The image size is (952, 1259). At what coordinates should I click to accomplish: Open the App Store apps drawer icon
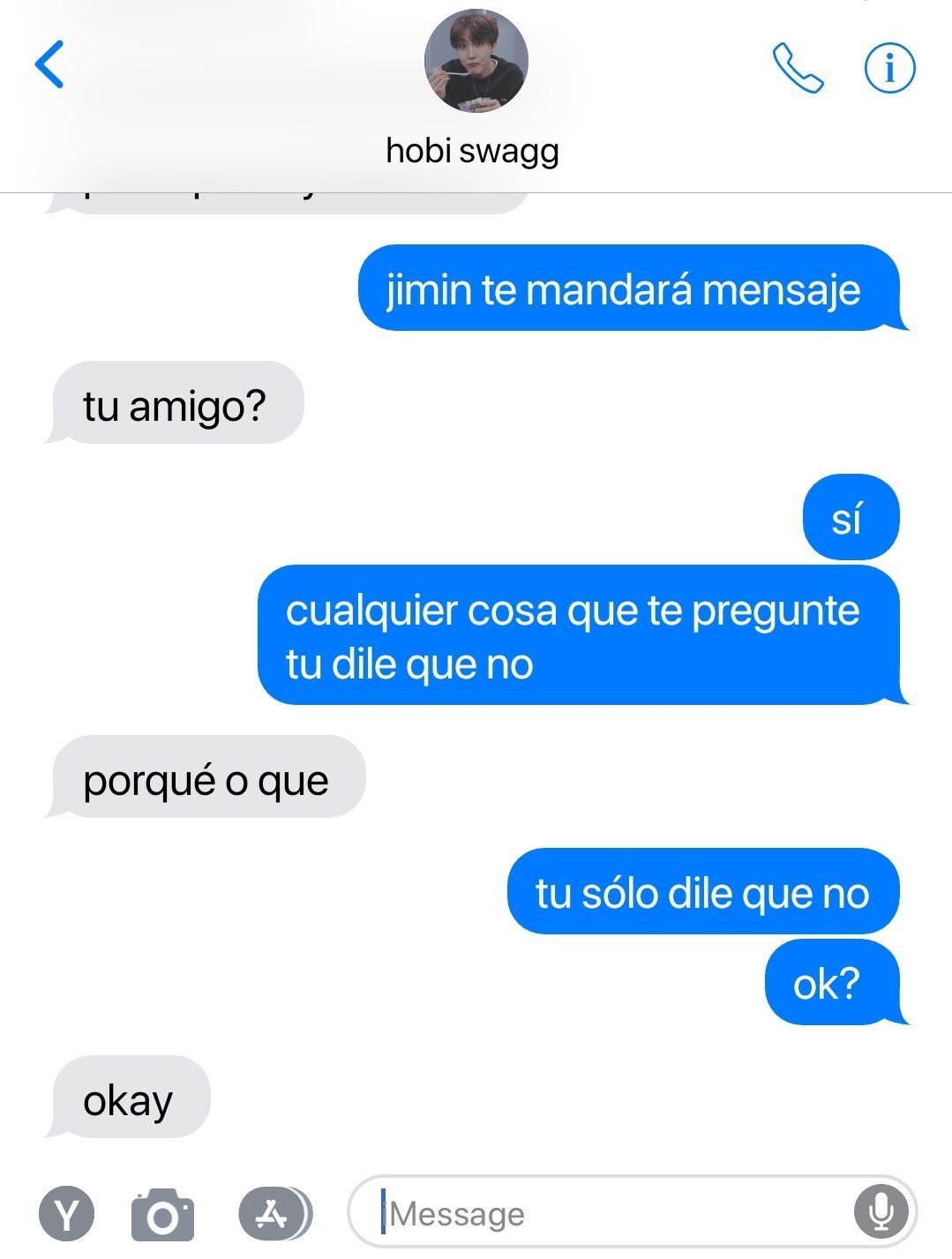pyautogui.click(x=274, y=1215)
